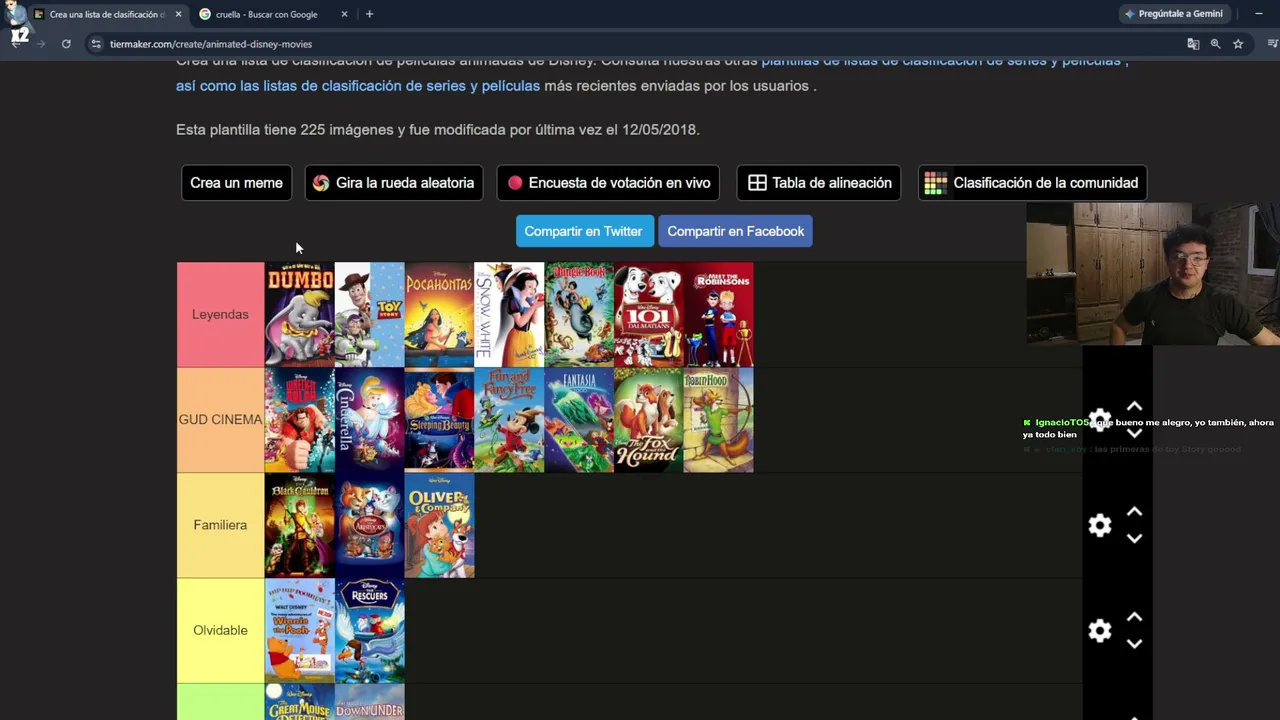
Task: Select the Wreck-It Ralph poster
Action: (300, 420)
